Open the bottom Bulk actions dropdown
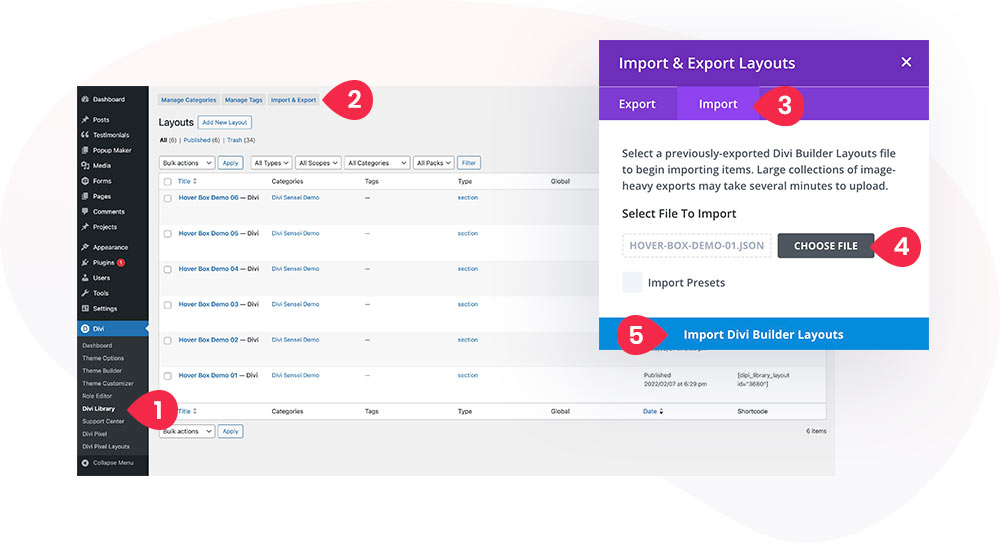 (186, 431)
